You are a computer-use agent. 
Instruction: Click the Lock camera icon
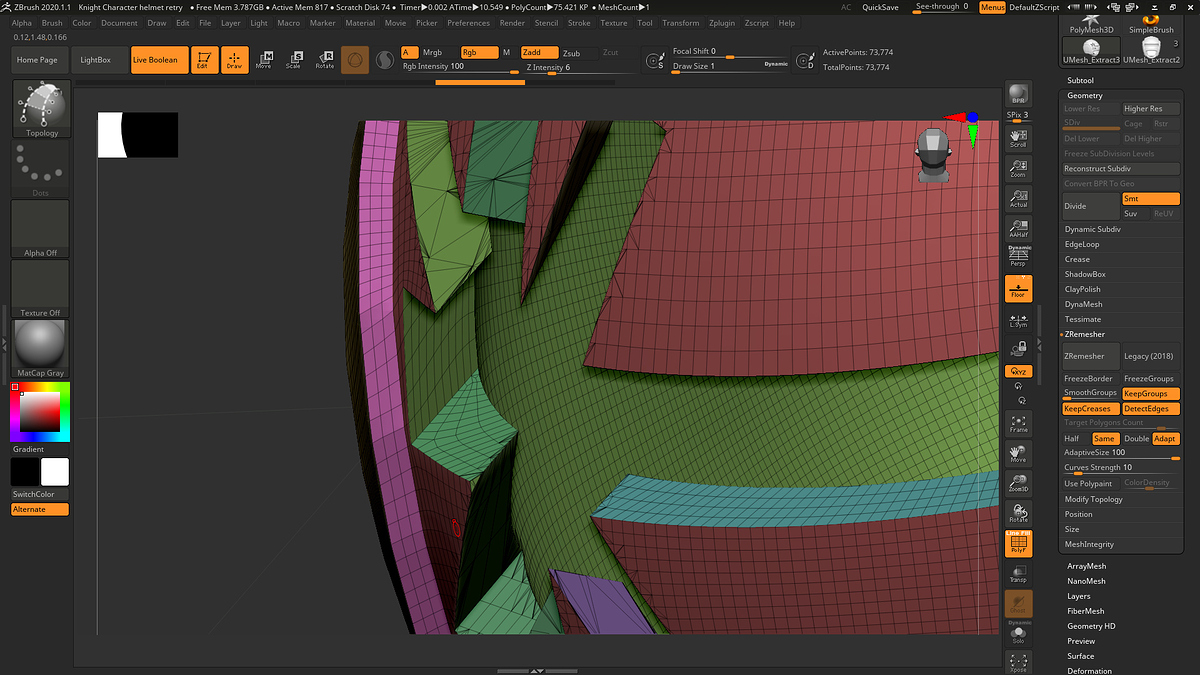click(x=1018, y=348)
